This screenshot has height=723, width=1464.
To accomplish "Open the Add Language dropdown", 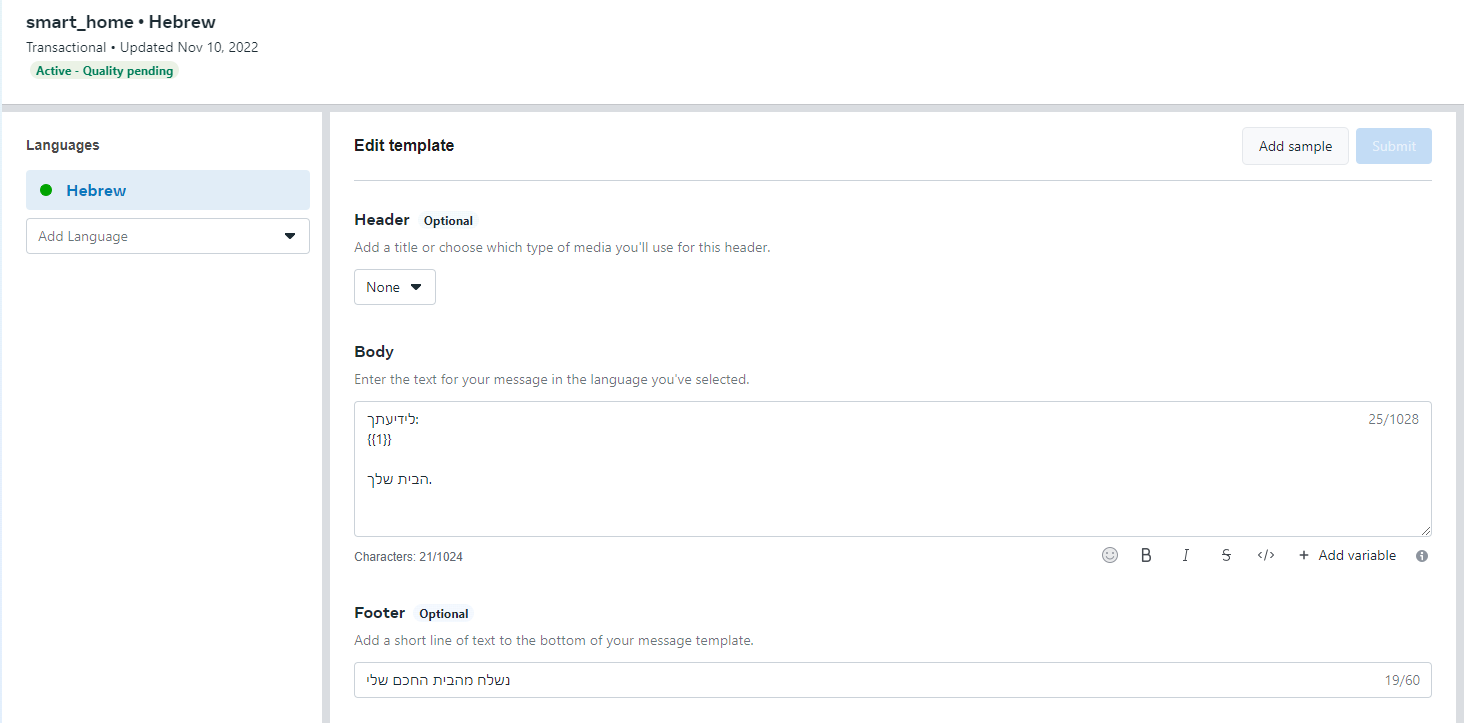I will click(167, 236).
